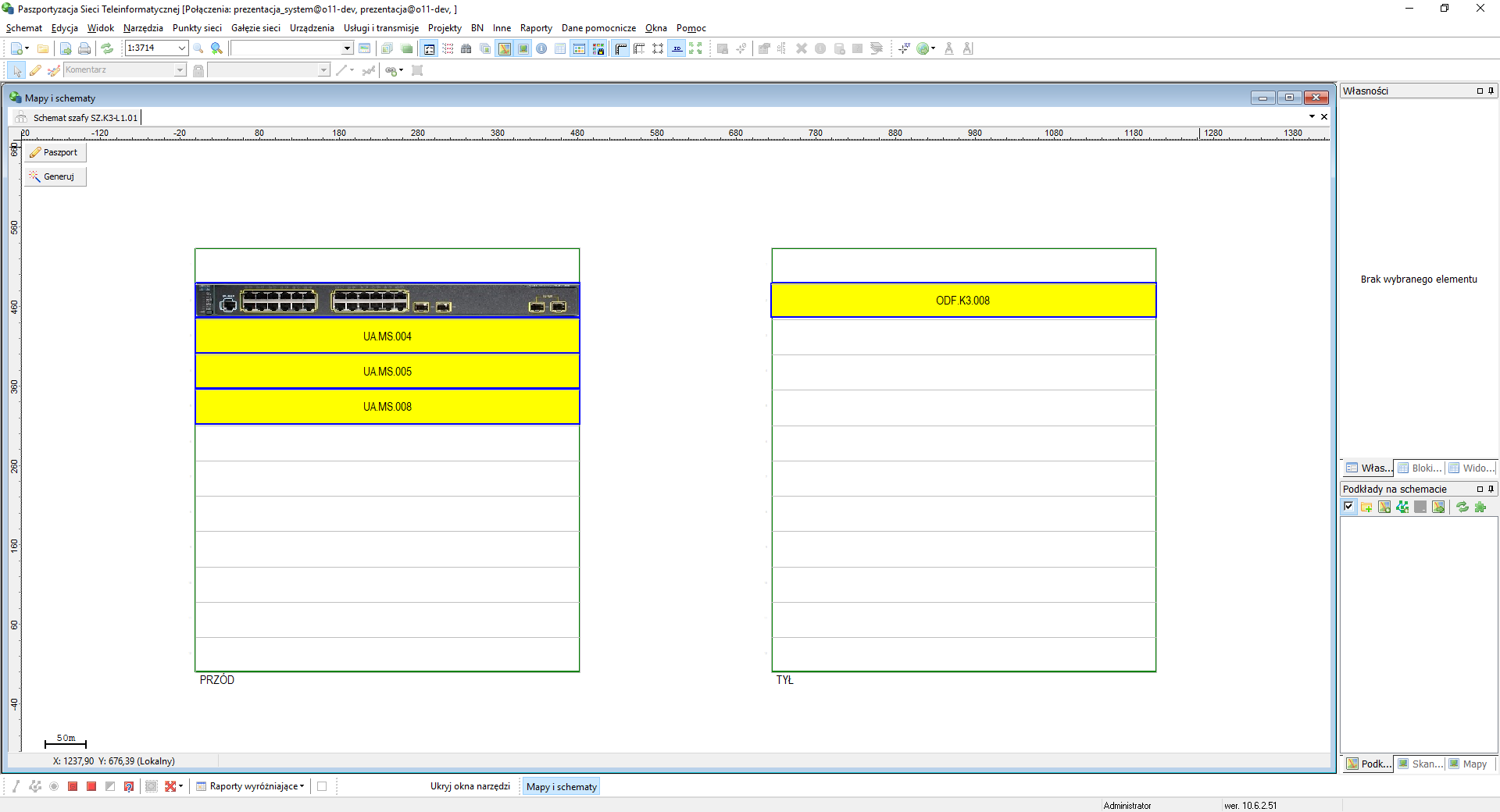Open the schema tab list arrow
Screen dimensions: 1500x812
pyautogui.click(x=1312, y=116)
